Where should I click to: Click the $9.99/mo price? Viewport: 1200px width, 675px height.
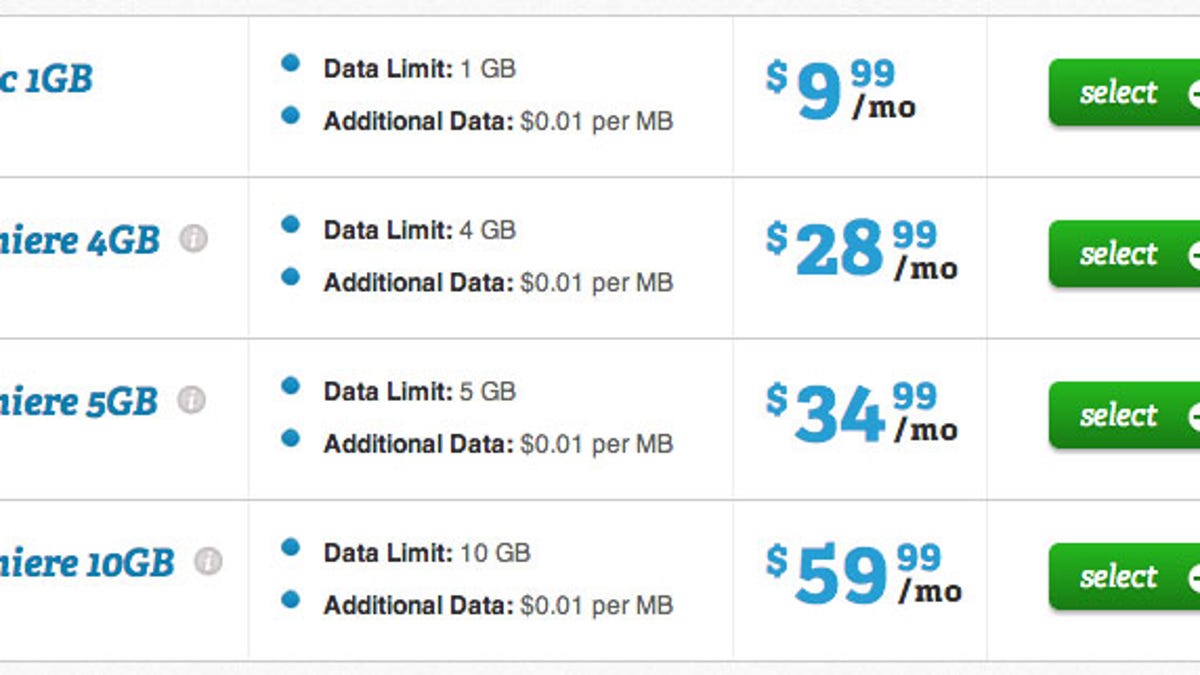pyautogui.click(x=841, y=90)
